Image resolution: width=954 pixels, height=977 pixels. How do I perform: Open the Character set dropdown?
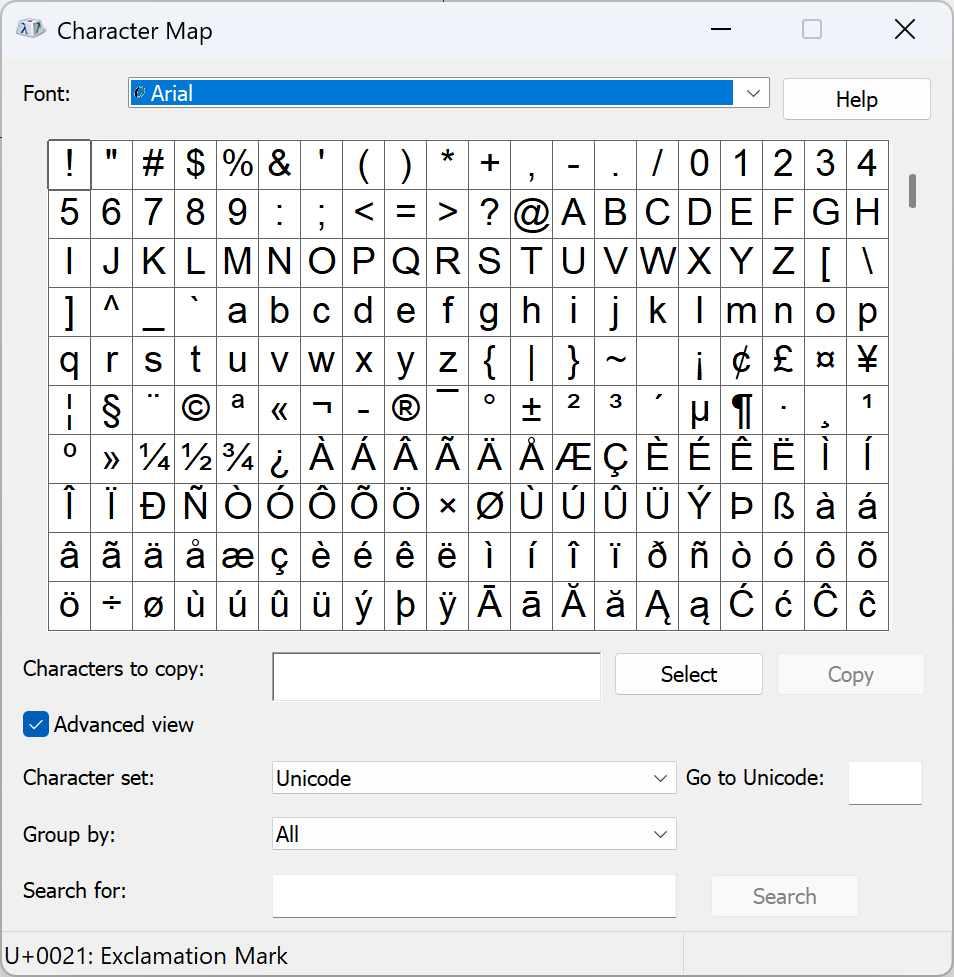click(x=659, y=777)
